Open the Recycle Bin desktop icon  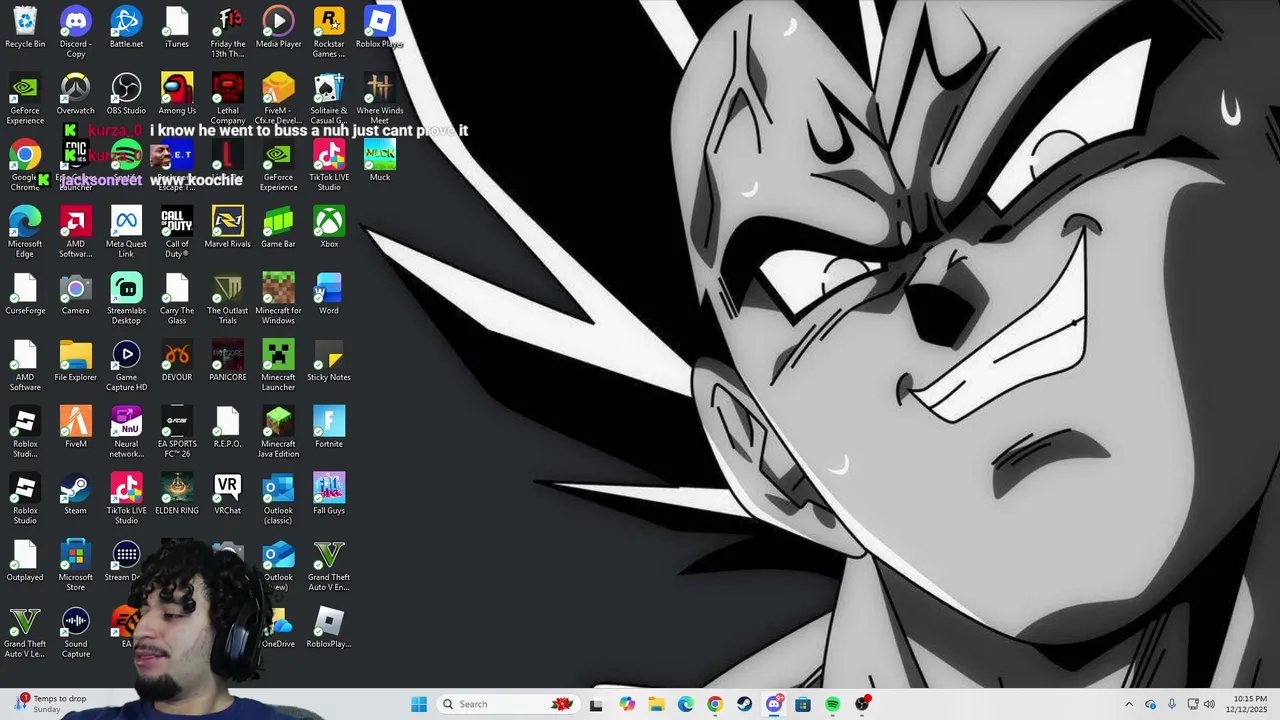pyautogui.click(x=25, y=28)
